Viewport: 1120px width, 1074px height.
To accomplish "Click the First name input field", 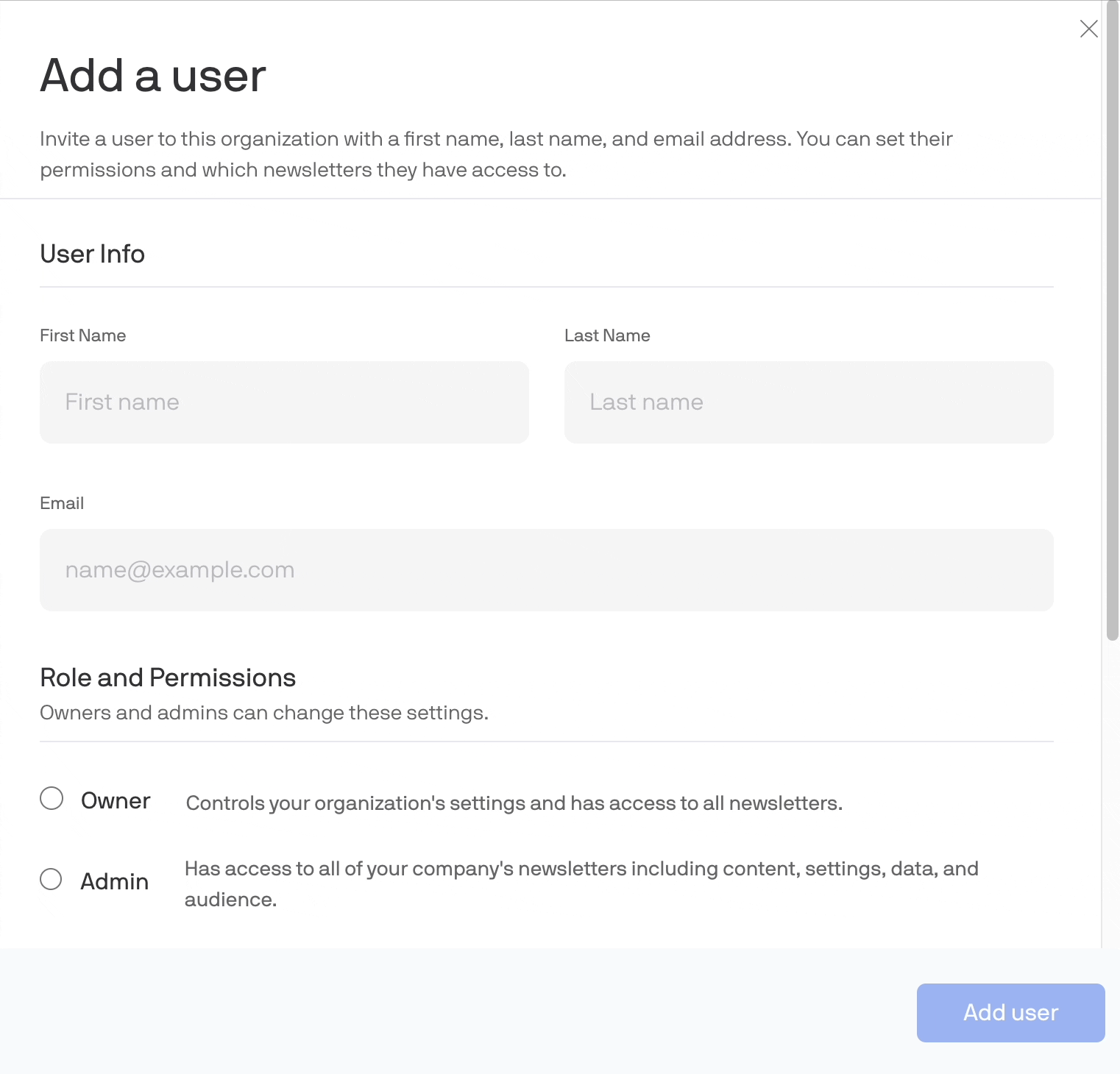I will tap(284, 402).
